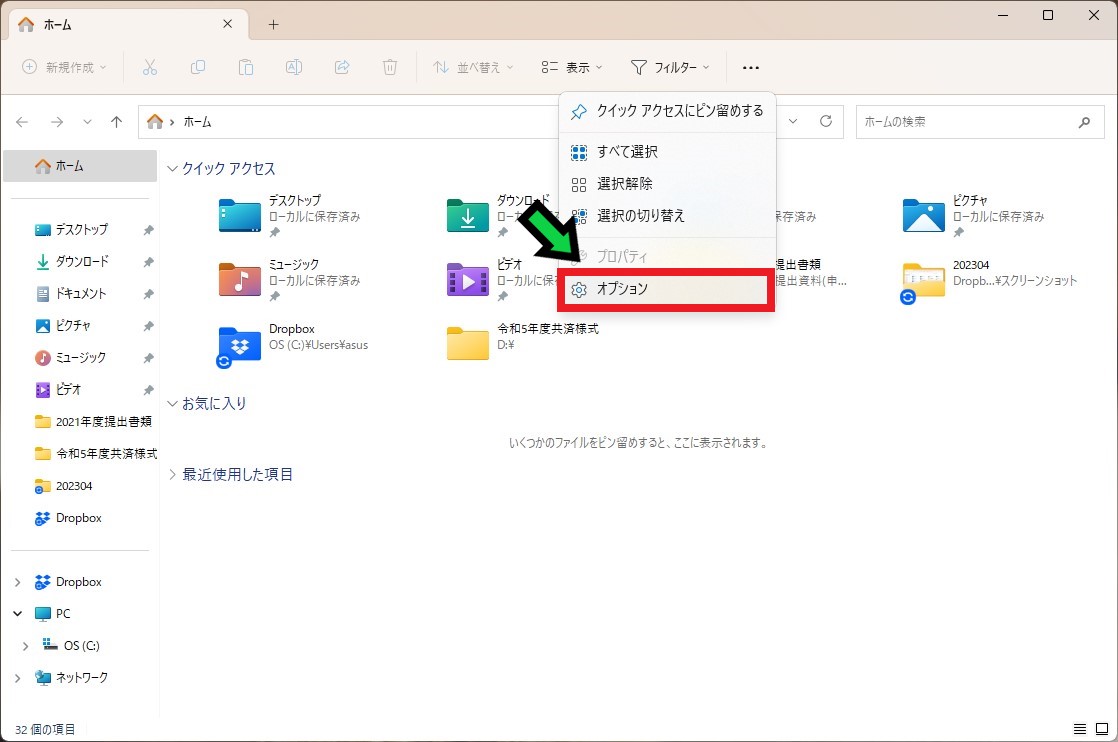Unpin ダウンロード from the quick access sidebar
Viewport: 1118px width, 742px height.
148,261
